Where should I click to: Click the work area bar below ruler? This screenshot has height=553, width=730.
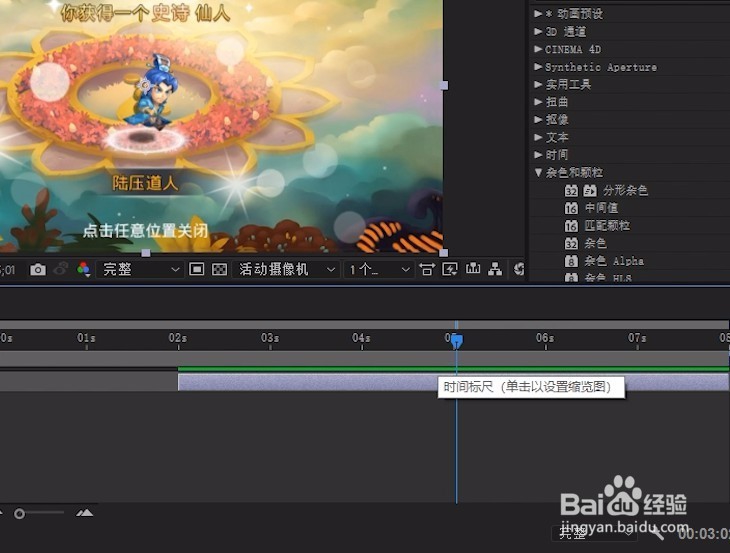pos(365,358)
